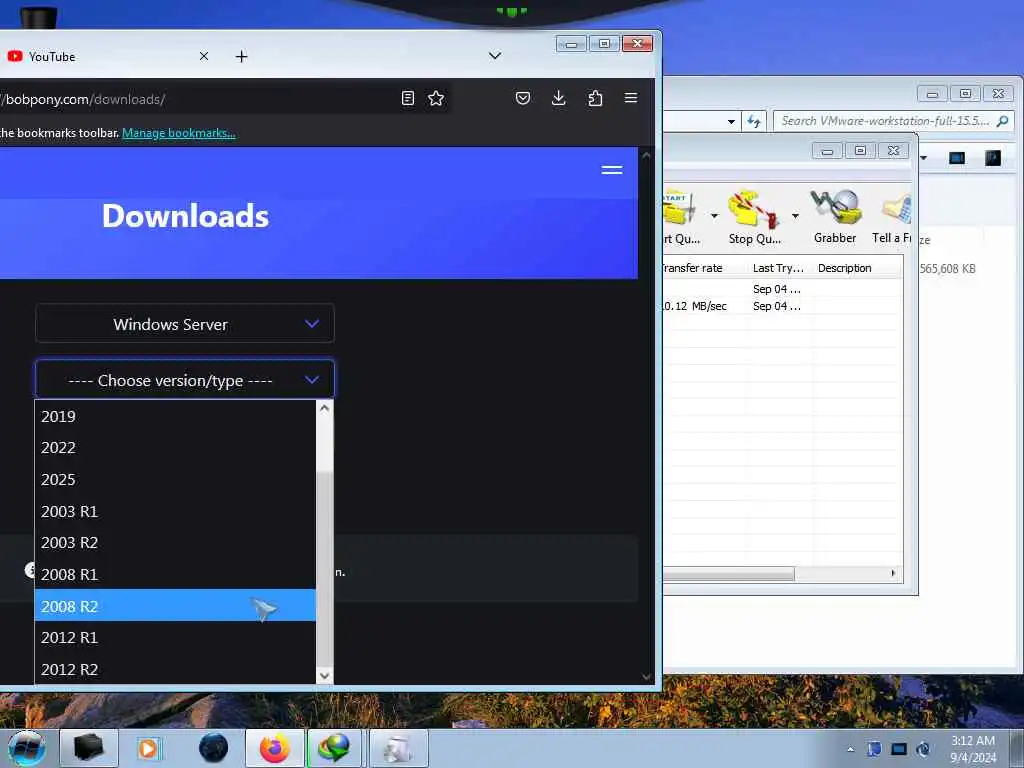This screenshot has height=768, width=1024.
Task: Sort by Last Try column header
Action: tap(780, 268)
